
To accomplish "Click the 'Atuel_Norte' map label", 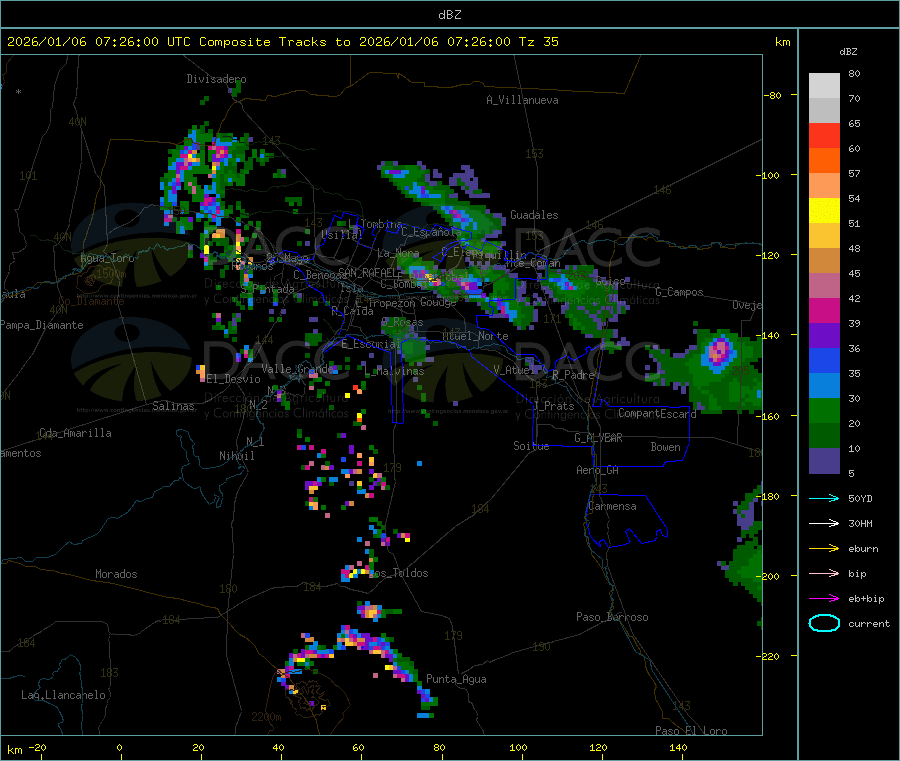I will coord(475,336).
